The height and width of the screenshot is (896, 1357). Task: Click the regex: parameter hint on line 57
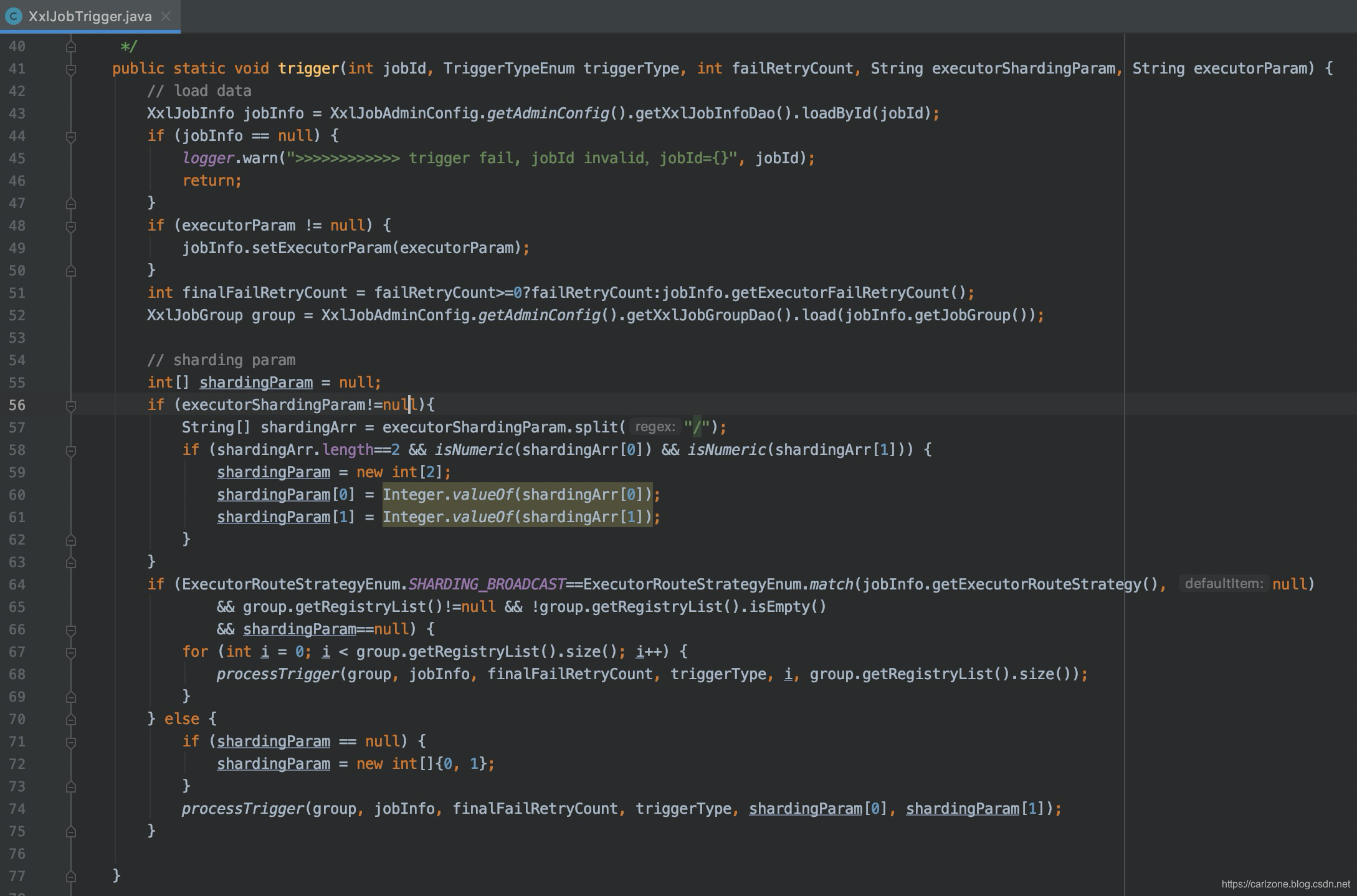655,427
